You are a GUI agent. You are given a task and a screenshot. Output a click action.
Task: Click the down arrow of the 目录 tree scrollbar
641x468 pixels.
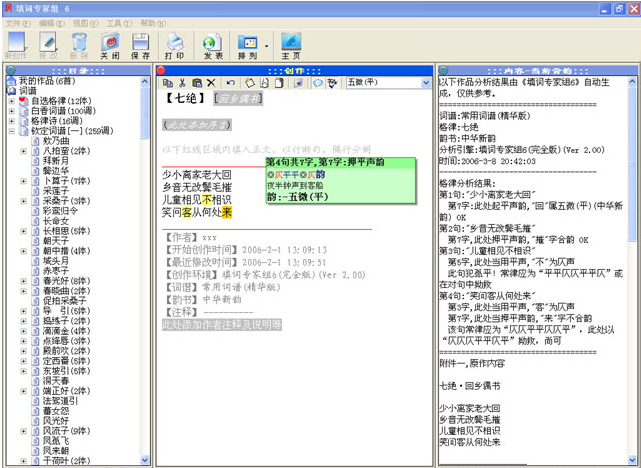coord(145,460)
